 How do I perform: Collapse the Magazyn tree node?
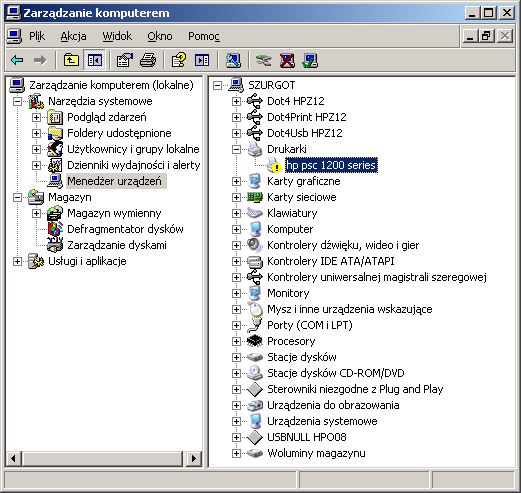(x=17, y=197)
